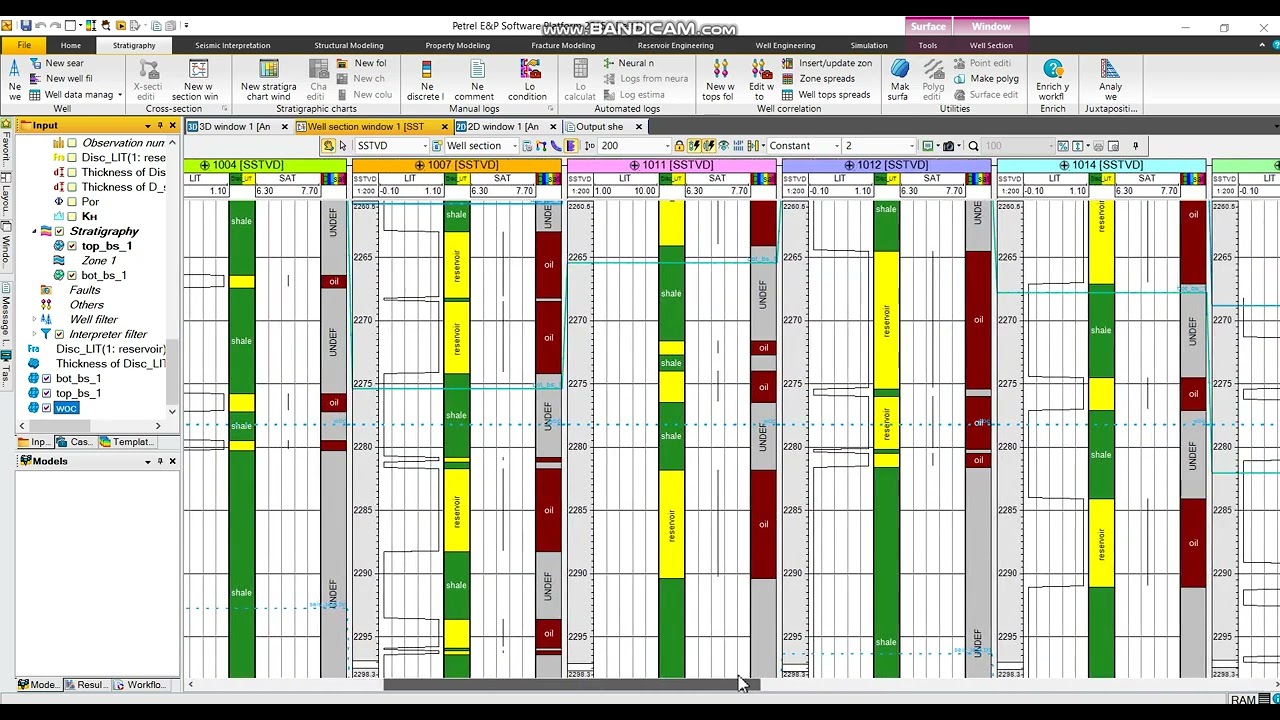The image size is (1280, 720).
Task: Uncheck bot_bs_1 under Stratigraphy
Action: 72,276
